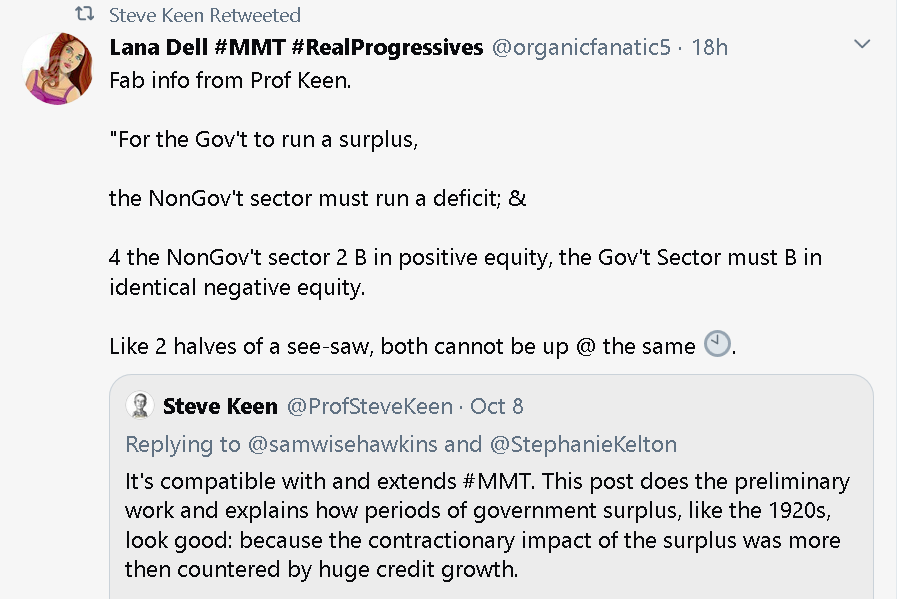Click the @organicfanatic5 handle
This screenshot has height=599, width=908.
point(581,48)
